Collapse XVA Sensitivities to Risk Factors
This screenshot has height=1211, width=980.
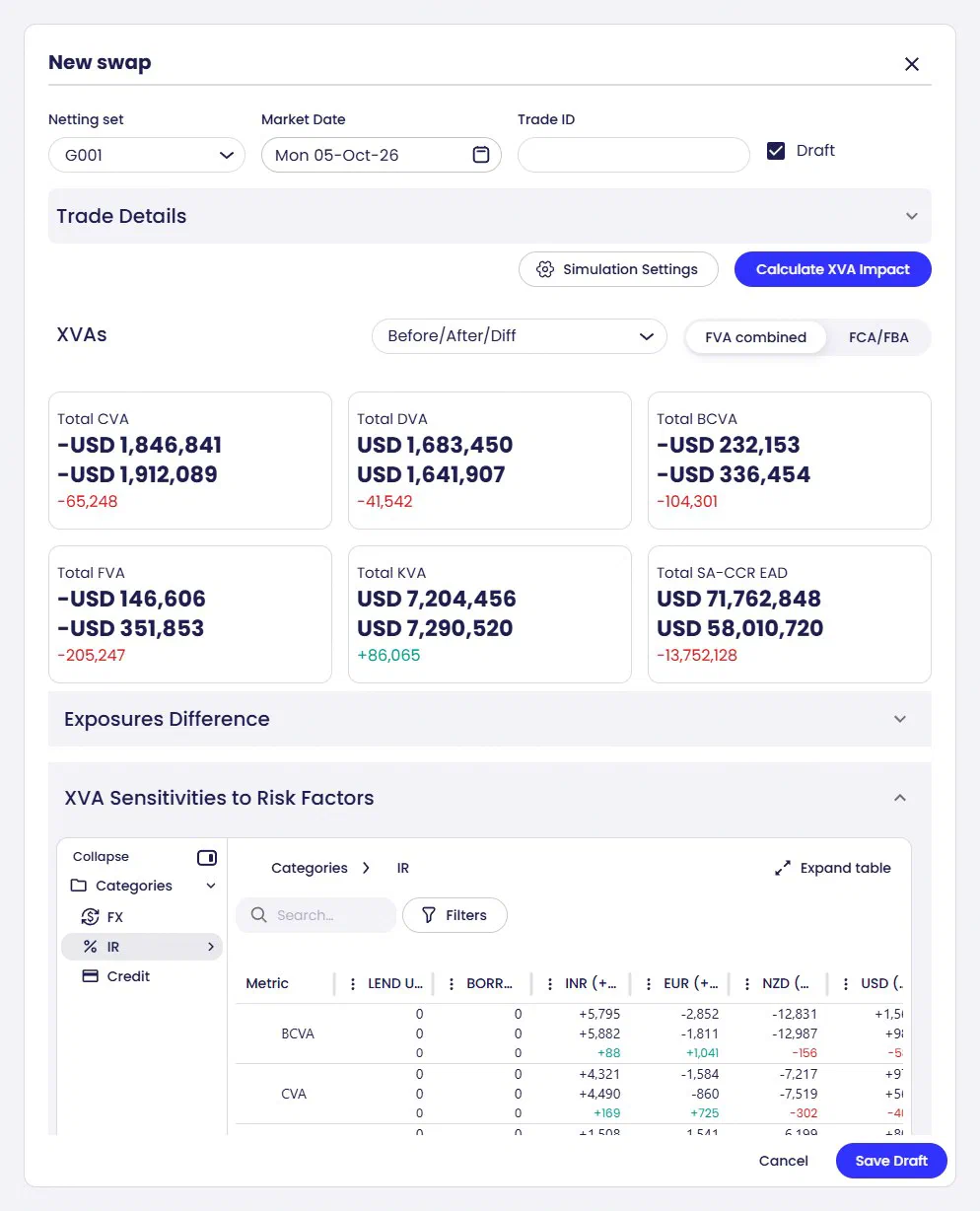click(x=490, y=798)
